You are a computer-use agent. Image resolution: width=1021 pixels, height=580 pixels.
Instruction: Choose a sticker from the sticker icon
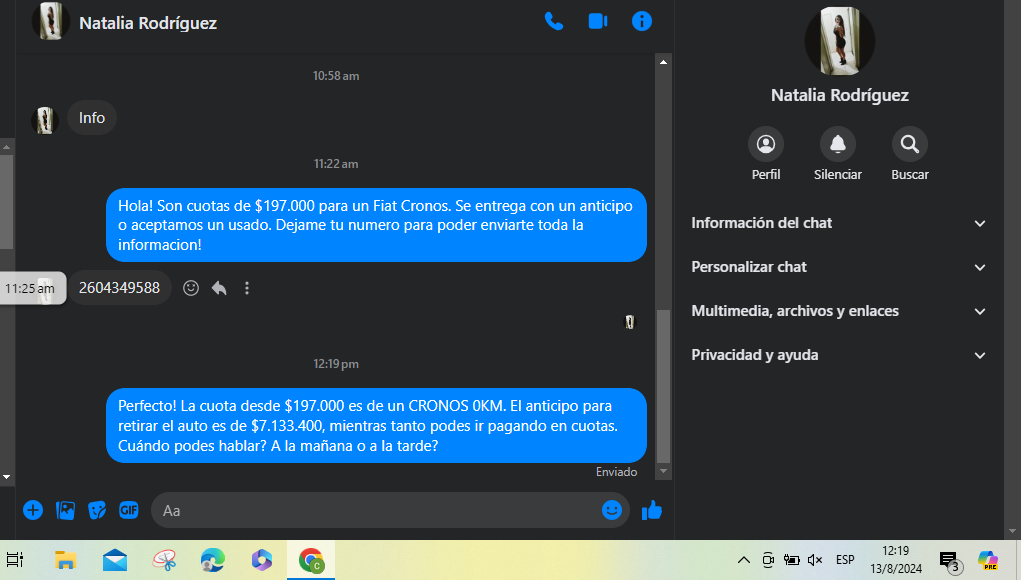[x=97, y=510]
